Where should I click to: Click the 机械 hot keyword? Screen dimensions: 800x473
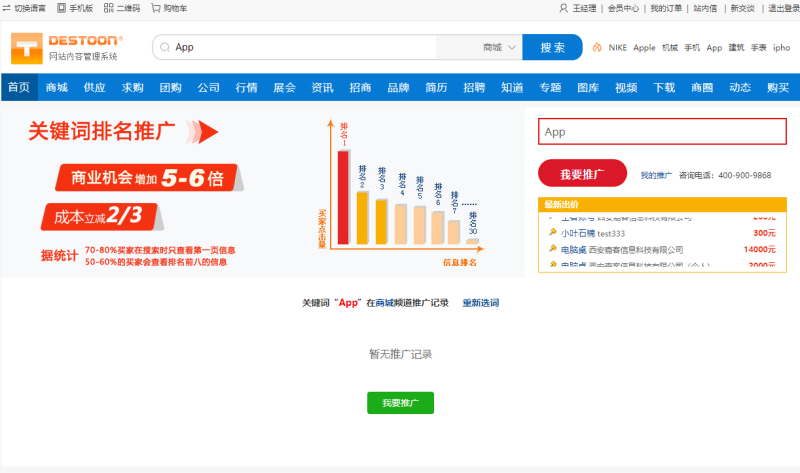669,47
